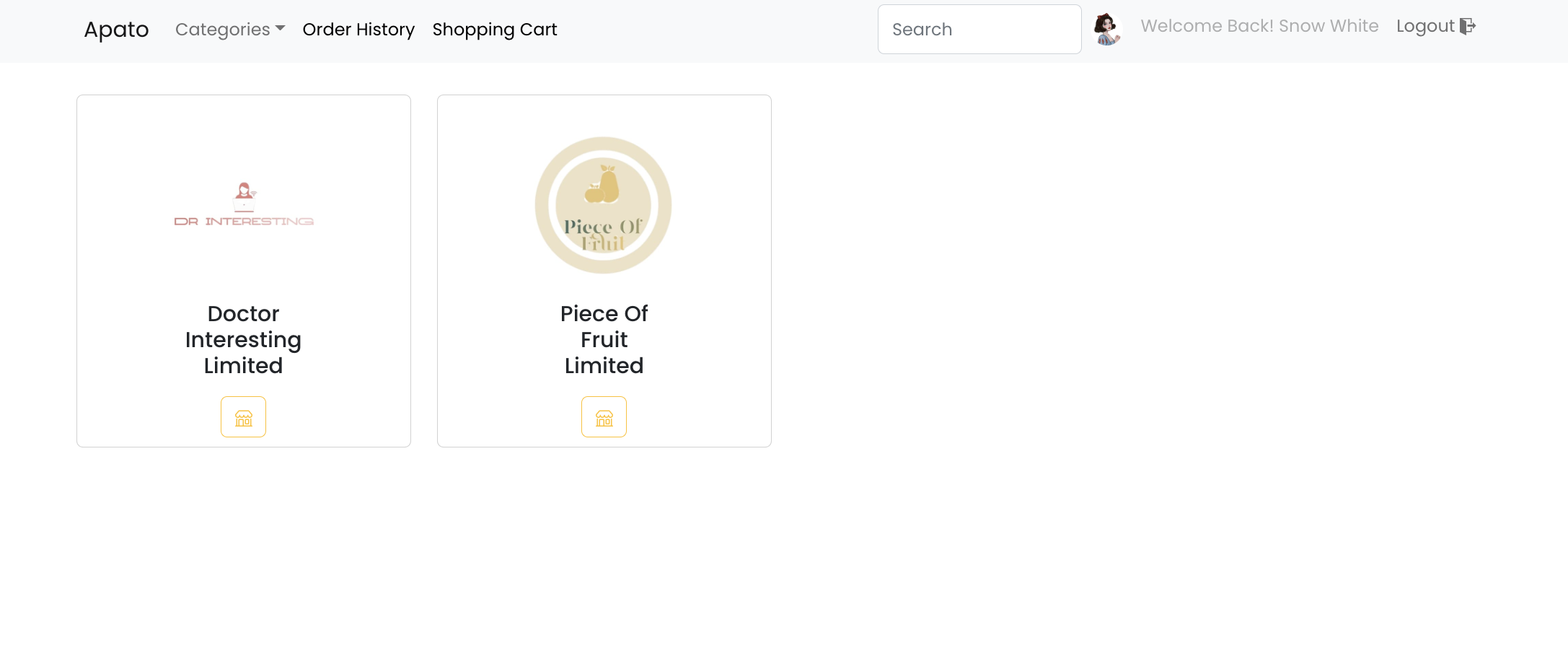This screenshot has width=1568, height=651.
Task: Click the Welcome Back! Snow White text
Action: tap(1259, 26)
